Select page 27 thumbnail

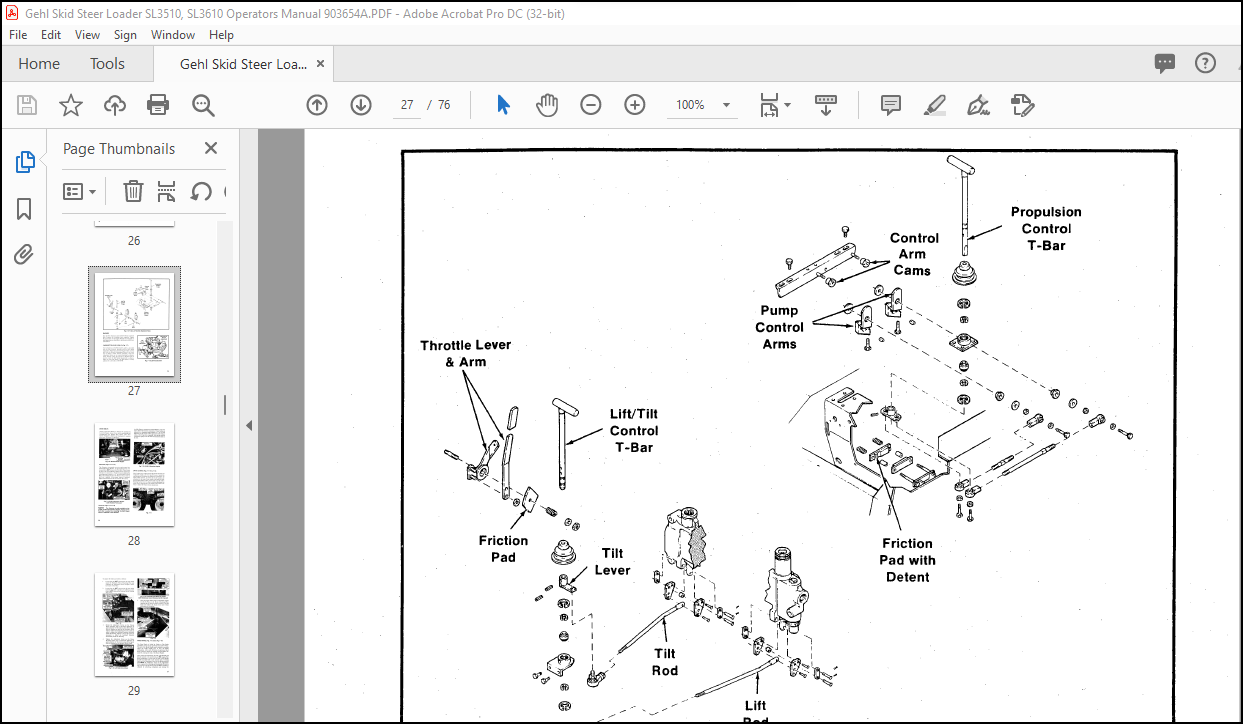(134, 324)
